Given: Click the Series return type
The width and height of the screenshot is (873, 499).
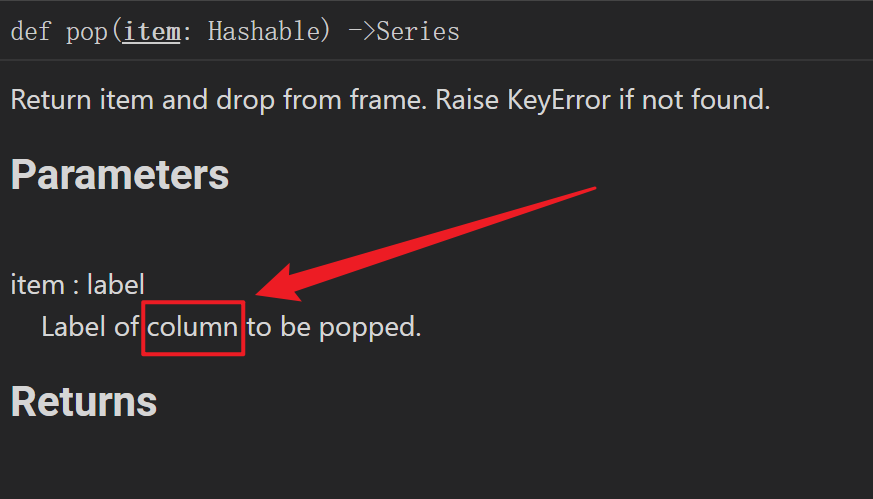Looking at the screenshot, I should 418,31.
